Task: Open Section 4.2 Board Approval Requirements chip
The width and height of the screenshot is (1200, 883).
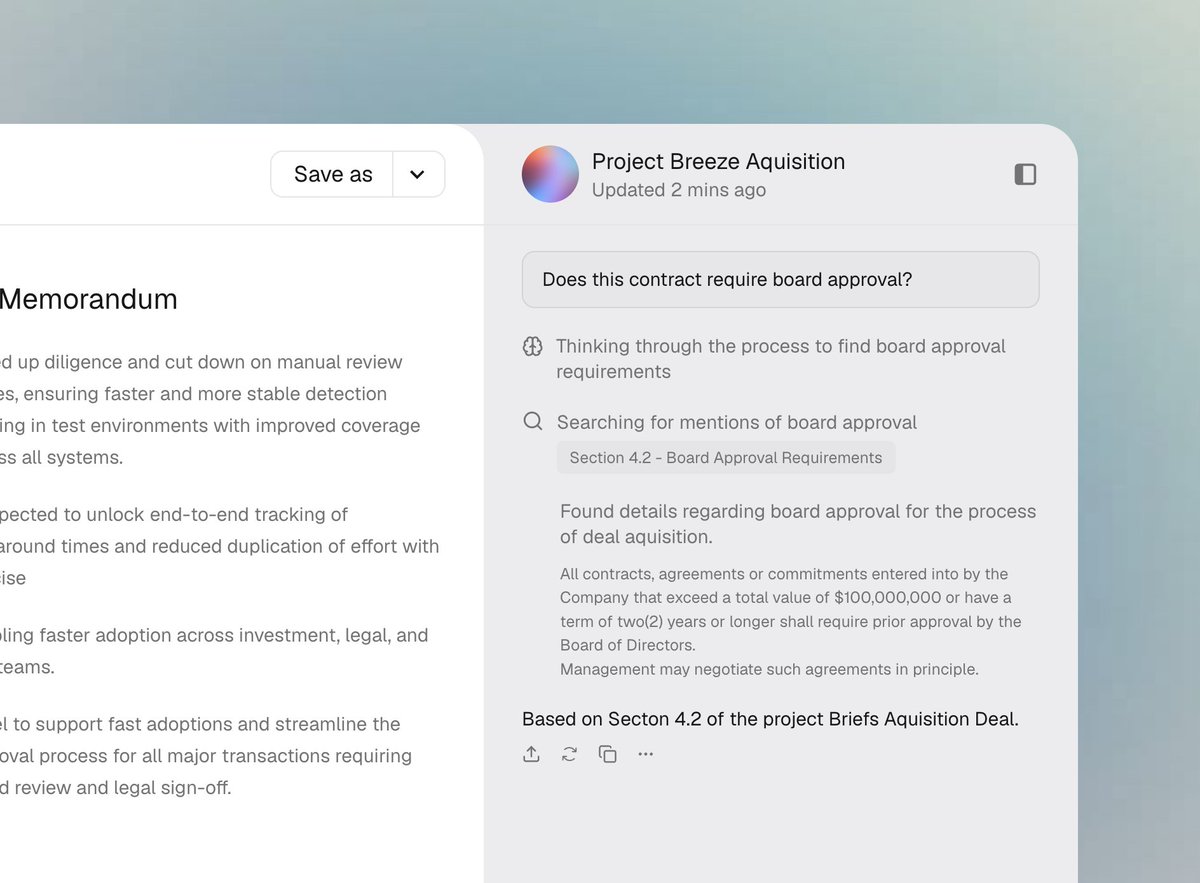Action: (x=726, y=458)
